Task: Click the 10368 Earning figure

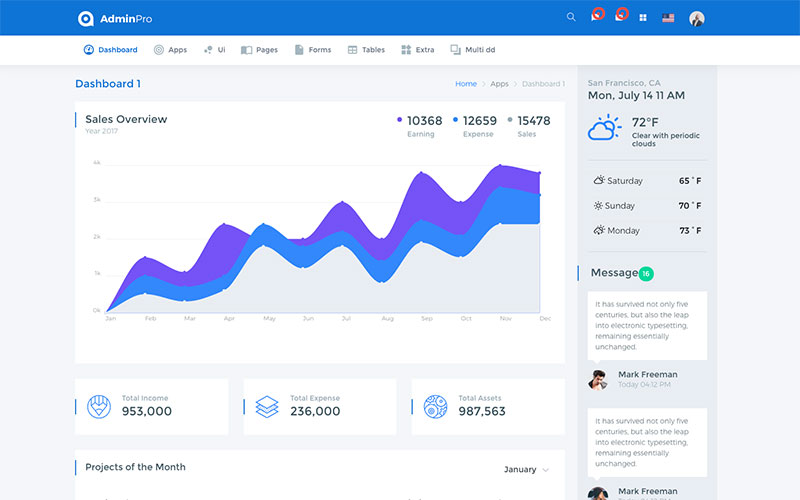Action: [424, 121]
